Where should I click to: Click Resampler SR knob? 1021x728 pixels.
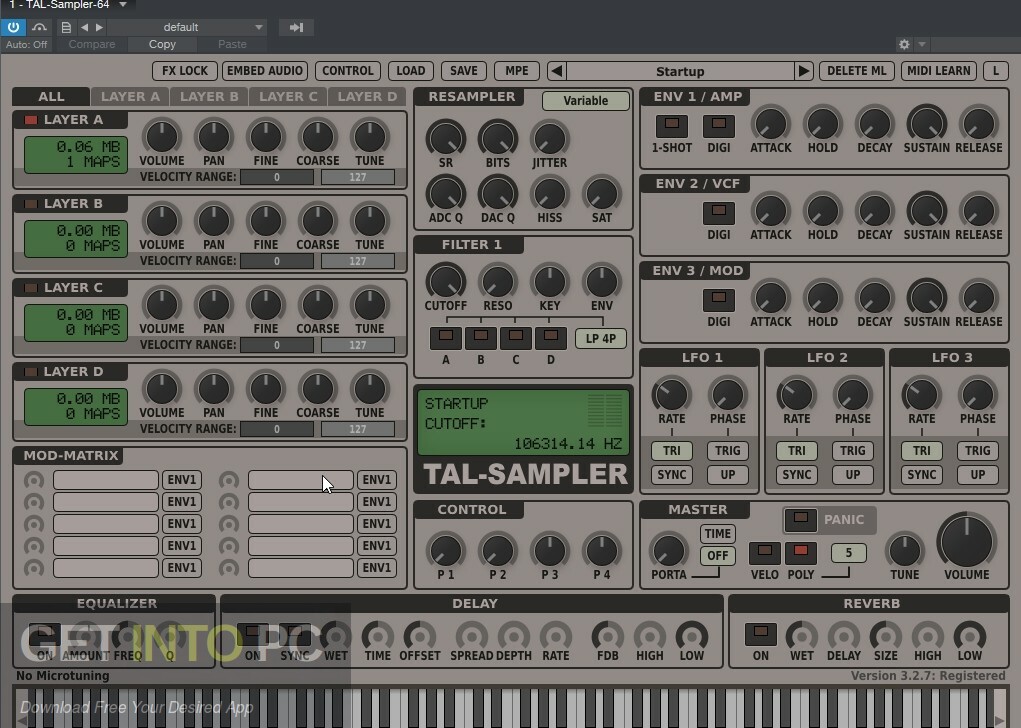tap(445, 138)
